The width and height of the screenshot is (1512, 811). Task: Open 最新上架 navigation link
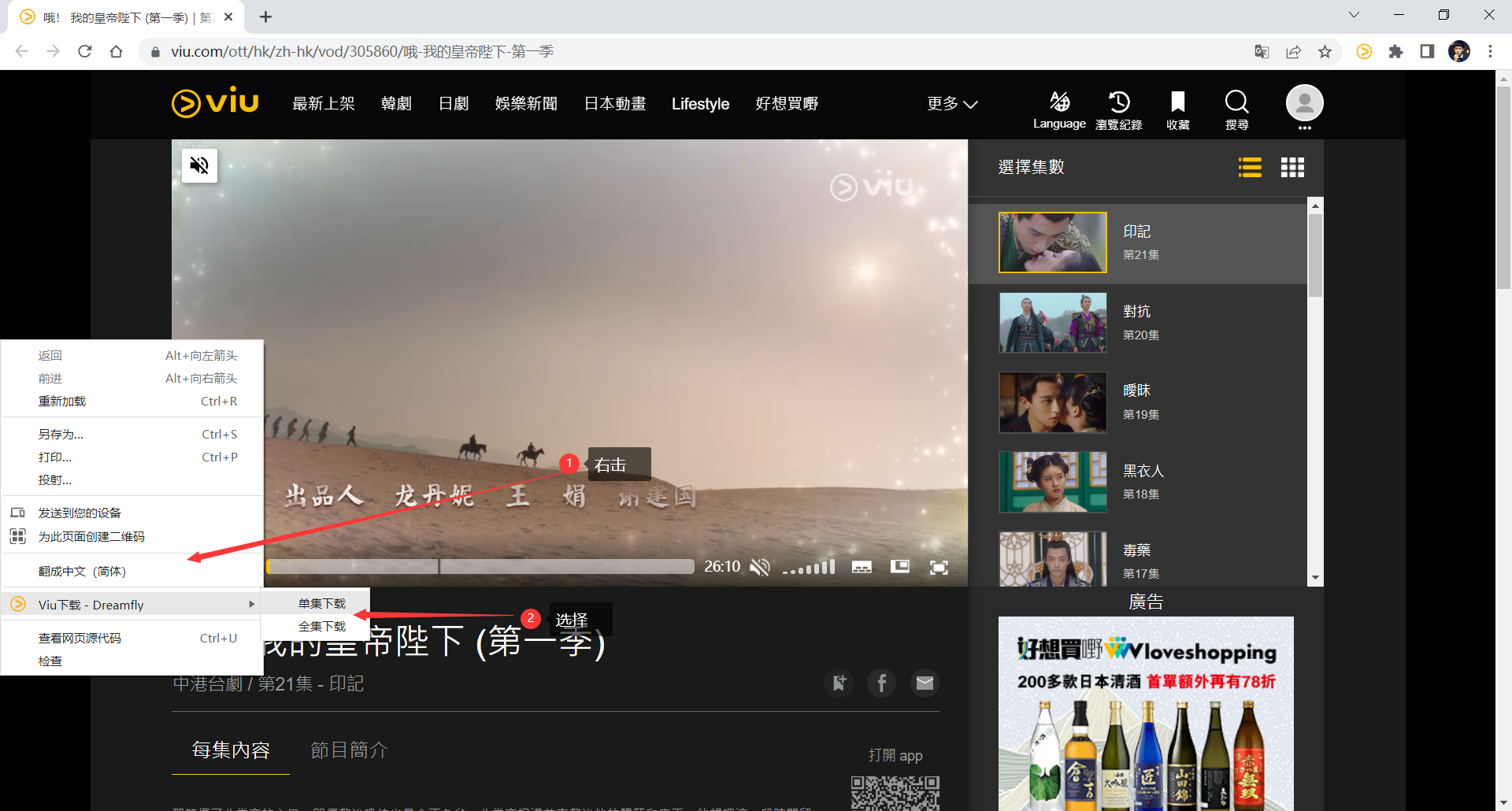324,104
